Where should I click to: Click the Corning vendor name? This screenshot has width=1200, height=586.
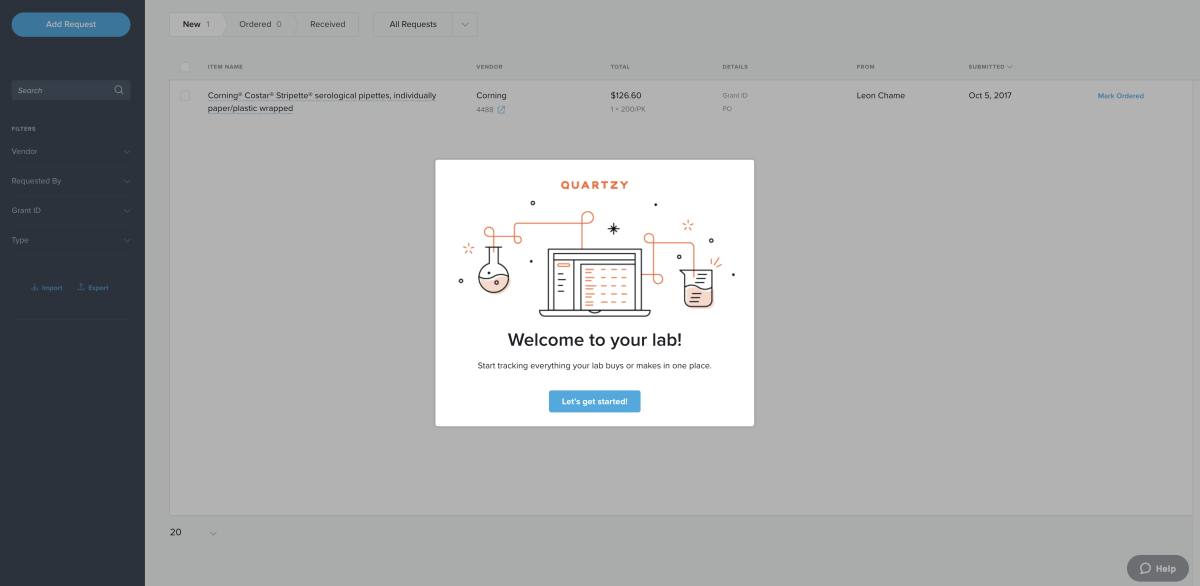click(491, 96)
